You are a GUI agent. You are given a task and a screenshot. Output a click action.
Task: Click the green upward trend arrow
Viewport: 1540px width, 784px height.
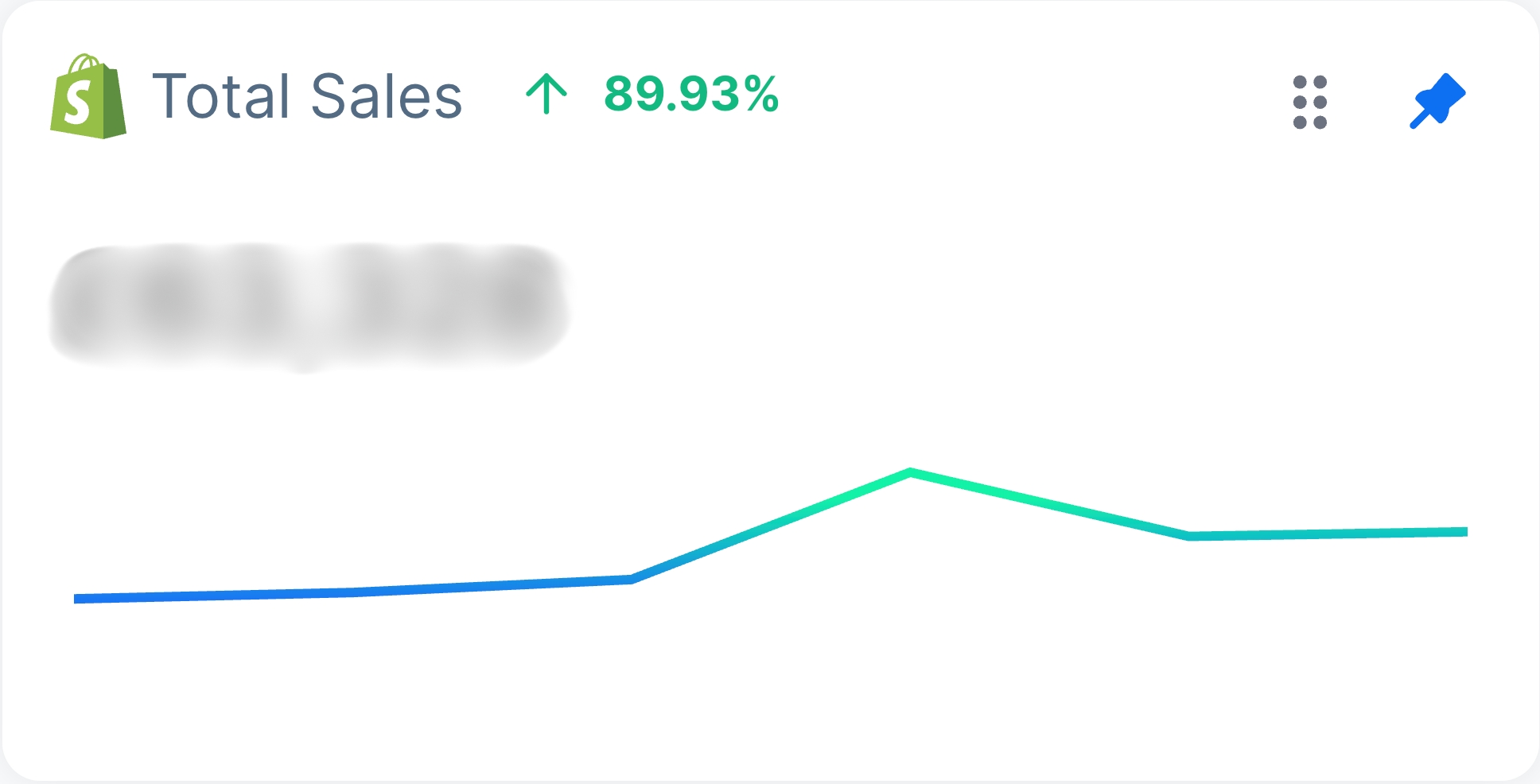(x=546, y=94)
